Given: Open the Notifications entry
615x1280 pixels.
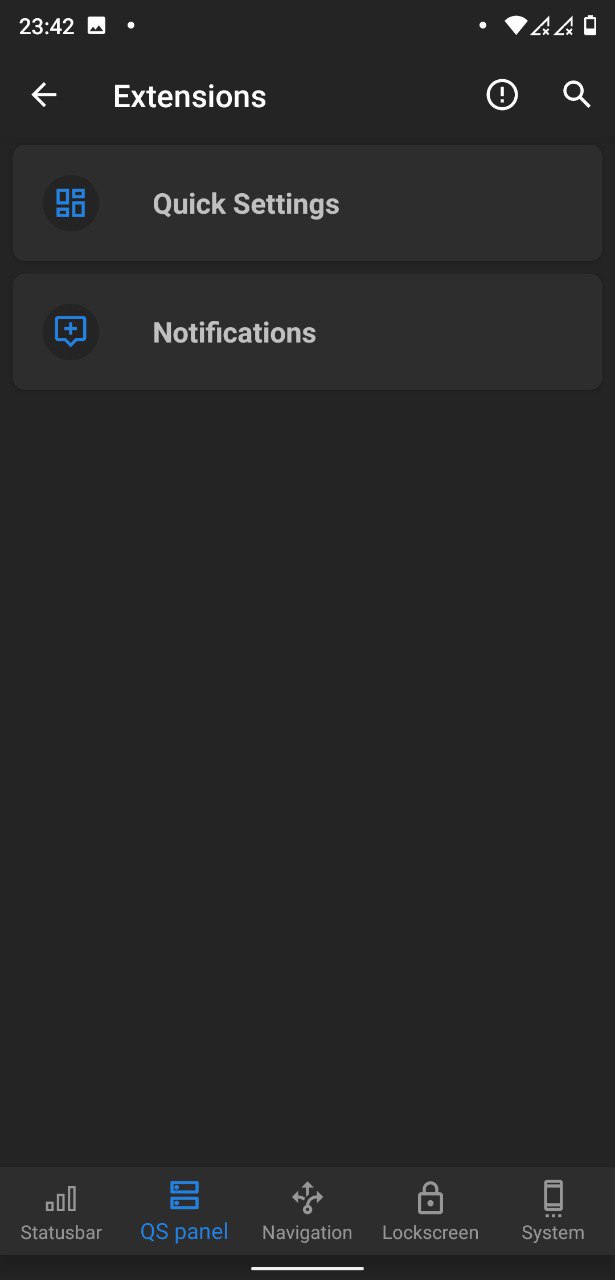Looking at the screenshot, I should coord(307,332).
